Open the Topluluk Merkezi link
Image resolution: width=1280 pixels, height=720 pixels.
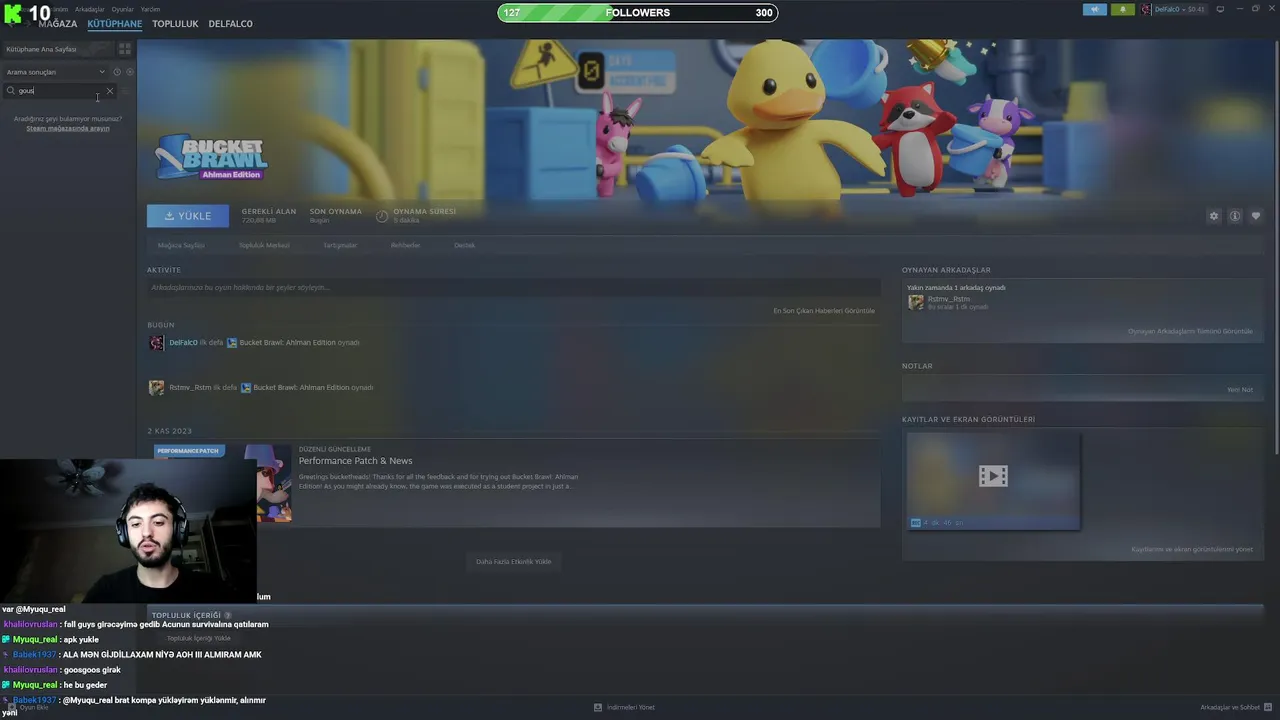264,245
